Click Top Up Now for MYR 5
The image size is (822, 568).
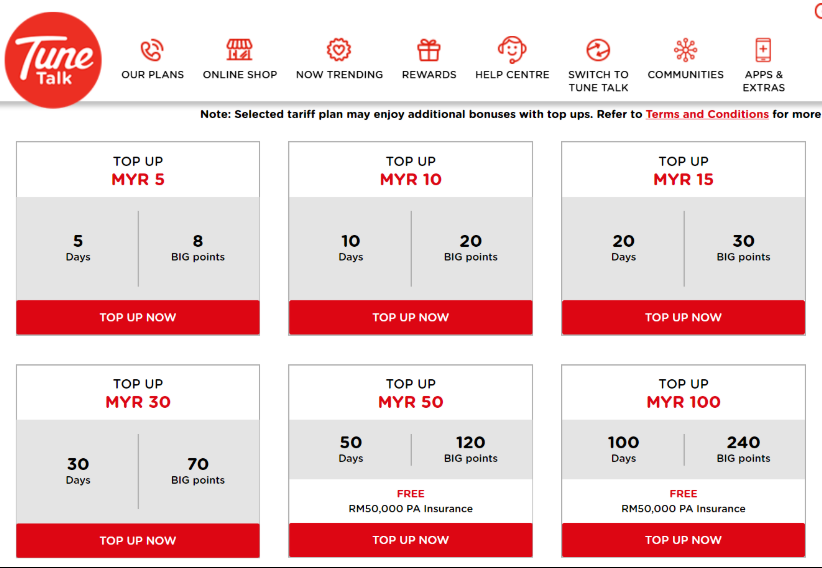point(138,317)
